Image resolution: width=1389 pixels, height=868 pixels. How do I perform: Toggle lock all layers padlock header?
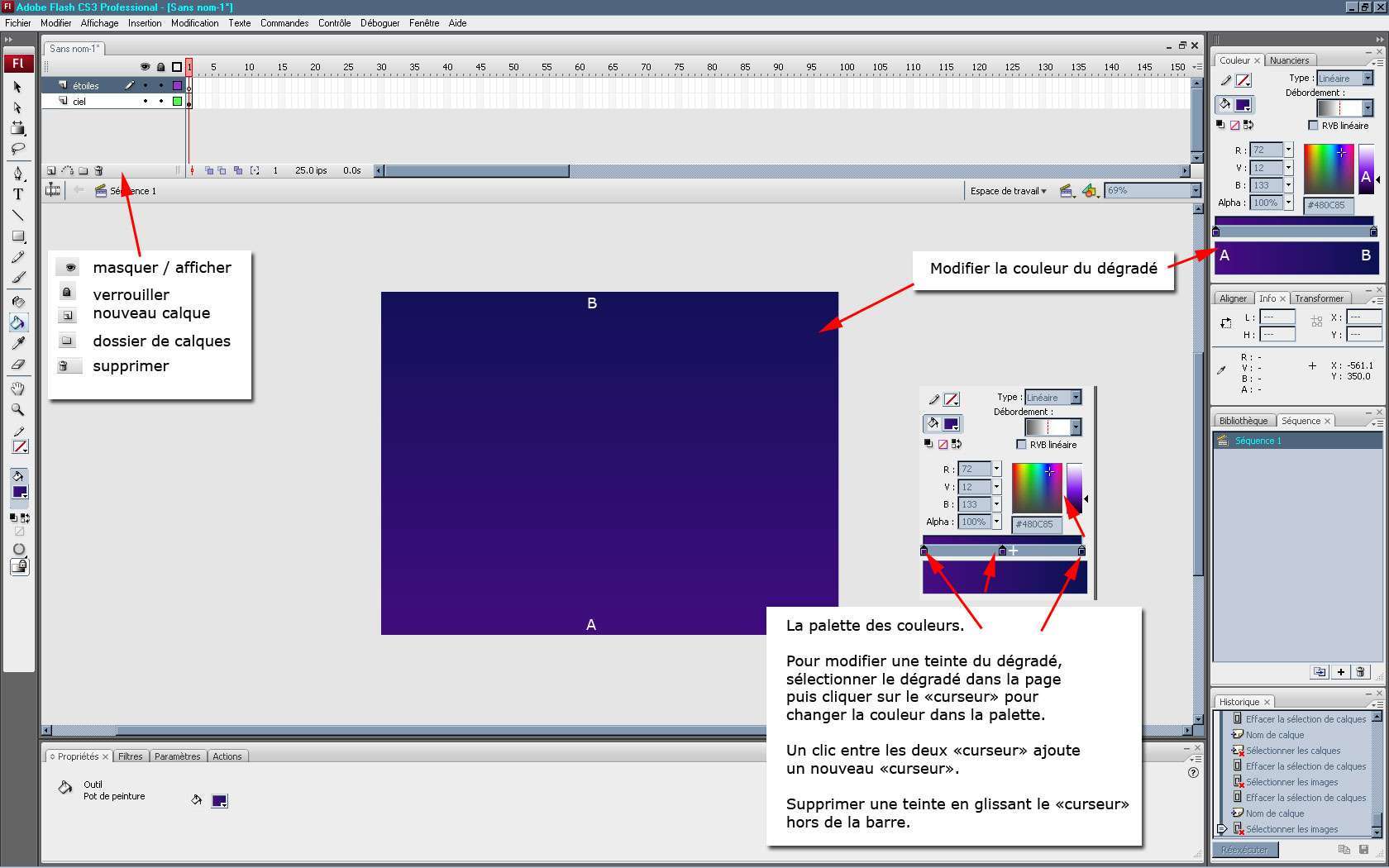(x=161, y=67)
